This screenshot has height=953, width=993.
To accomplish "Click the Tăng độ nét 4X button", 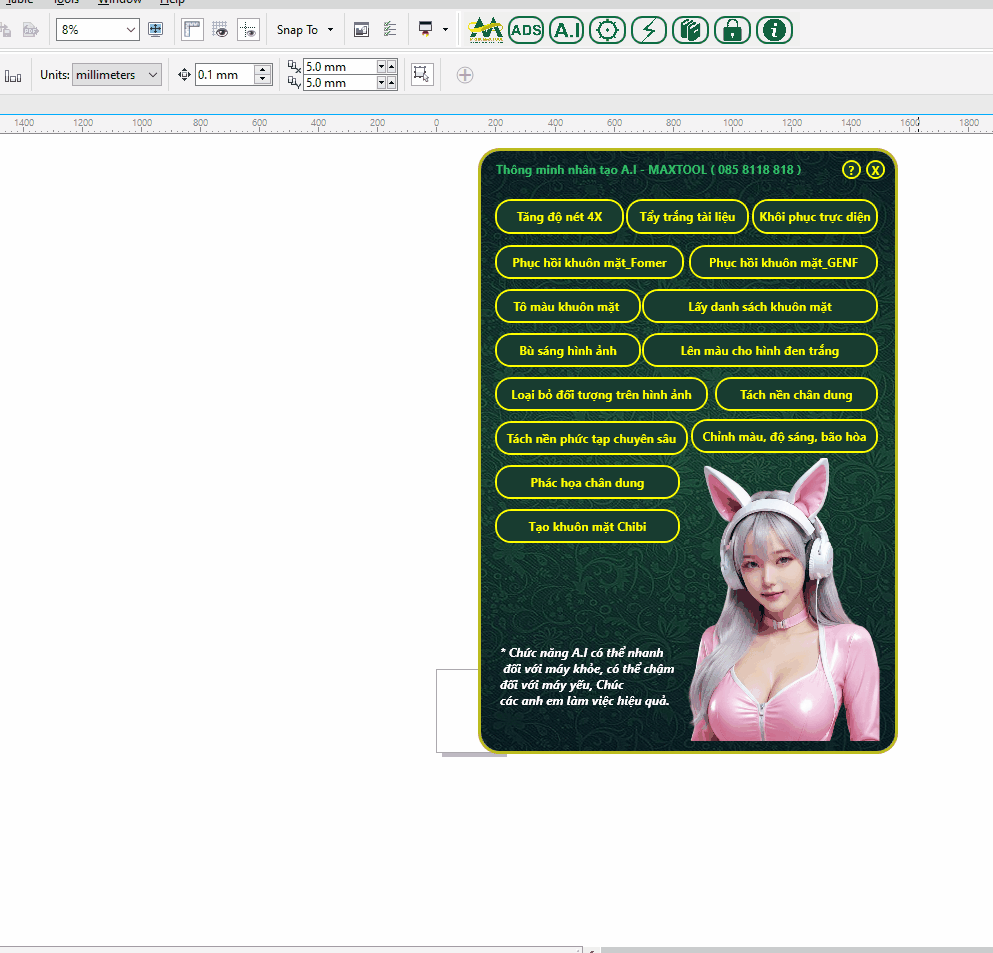I will click(559, 217).
